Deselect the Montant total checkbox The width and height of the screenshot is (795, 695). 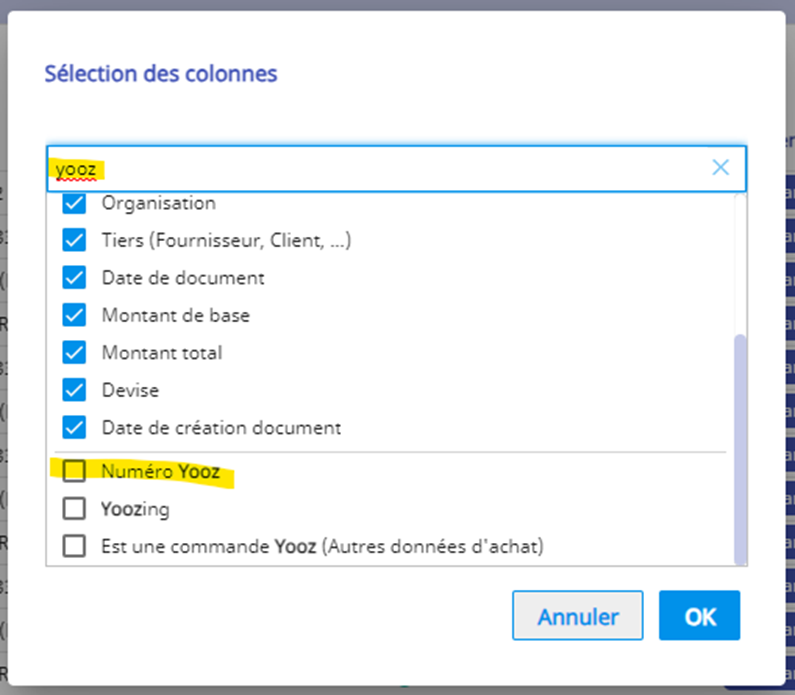(74, 353)
